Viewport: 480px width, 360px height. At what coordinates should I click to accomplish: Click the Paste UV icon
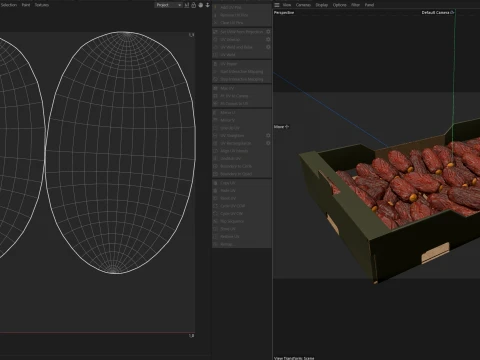215,191
